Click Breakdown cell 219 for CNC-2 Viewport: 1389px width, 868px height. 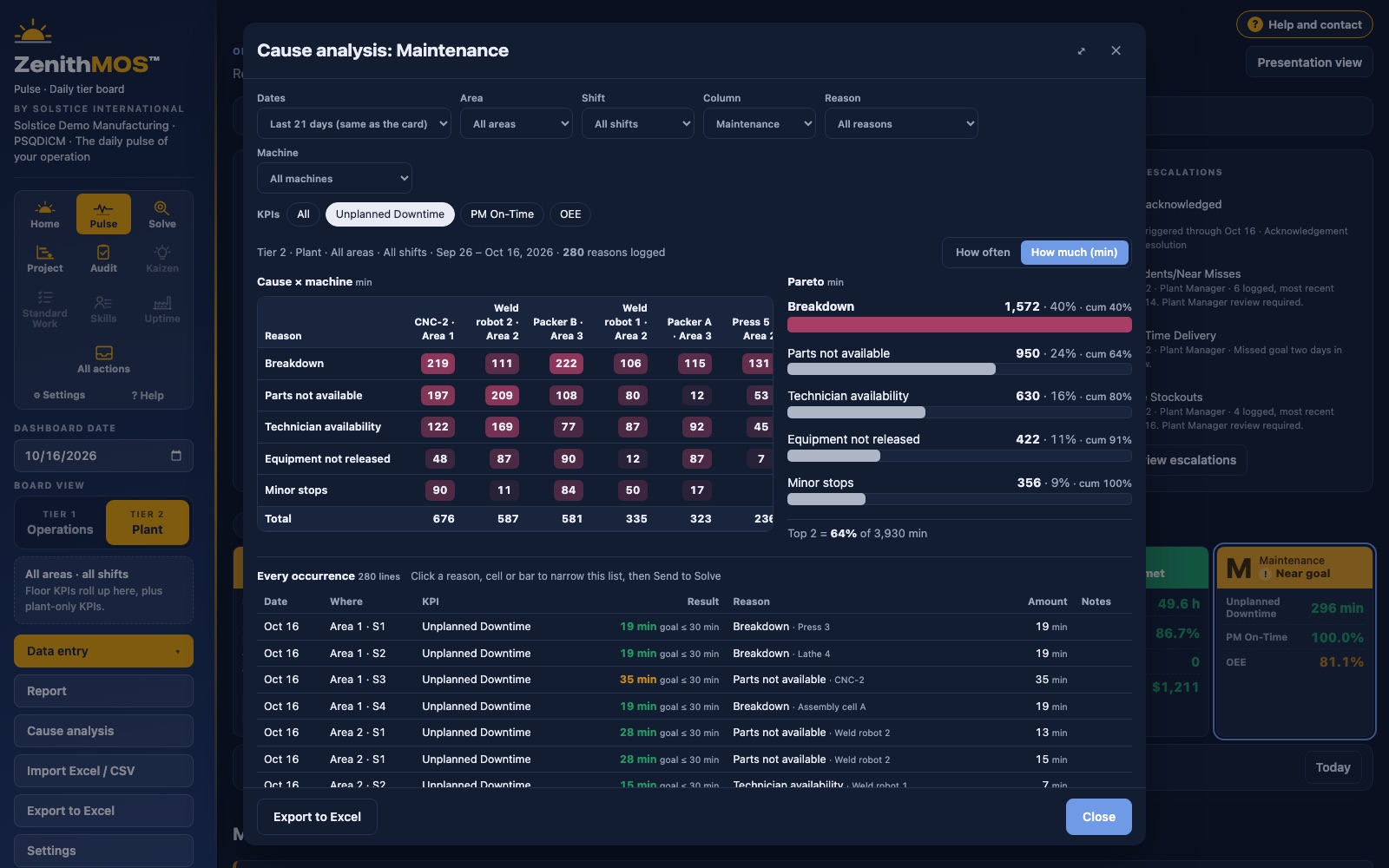pos(438,364)
